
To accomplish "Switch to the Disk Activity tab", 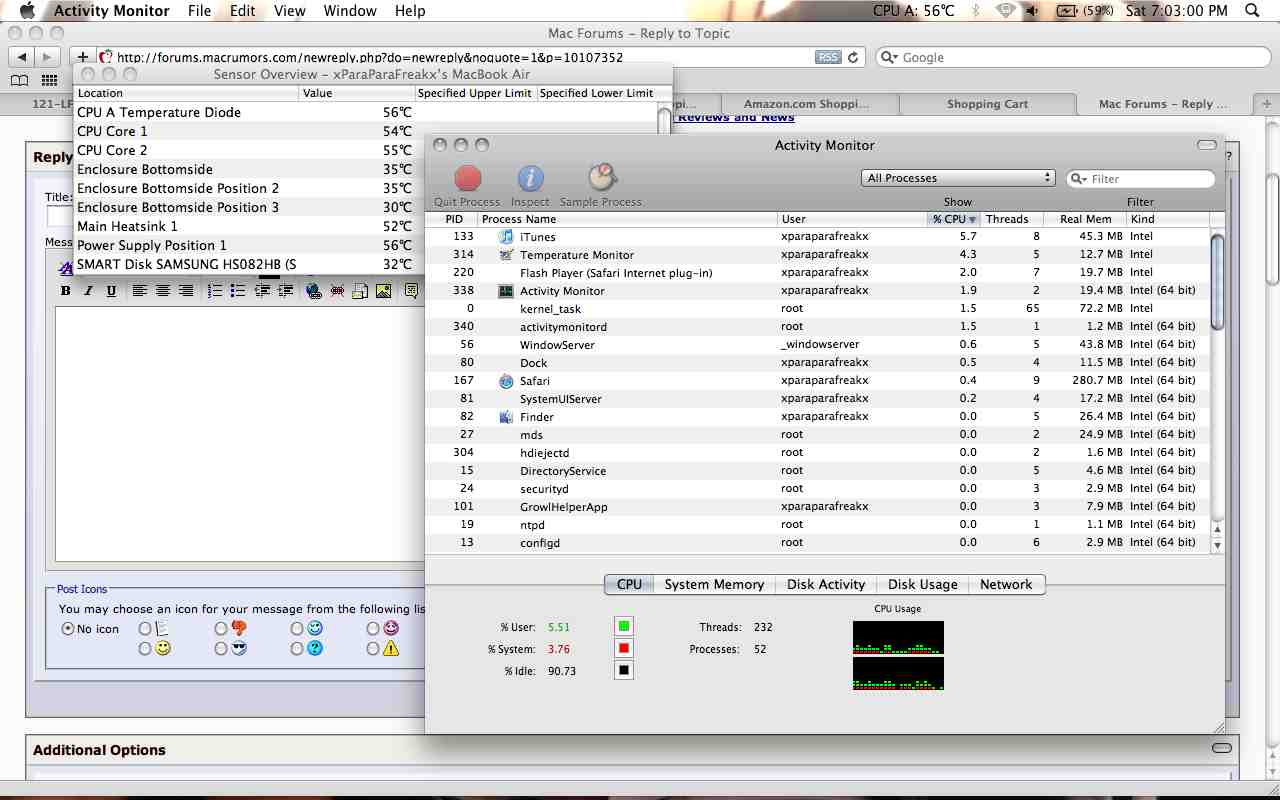I will click(x=826, y=585).
